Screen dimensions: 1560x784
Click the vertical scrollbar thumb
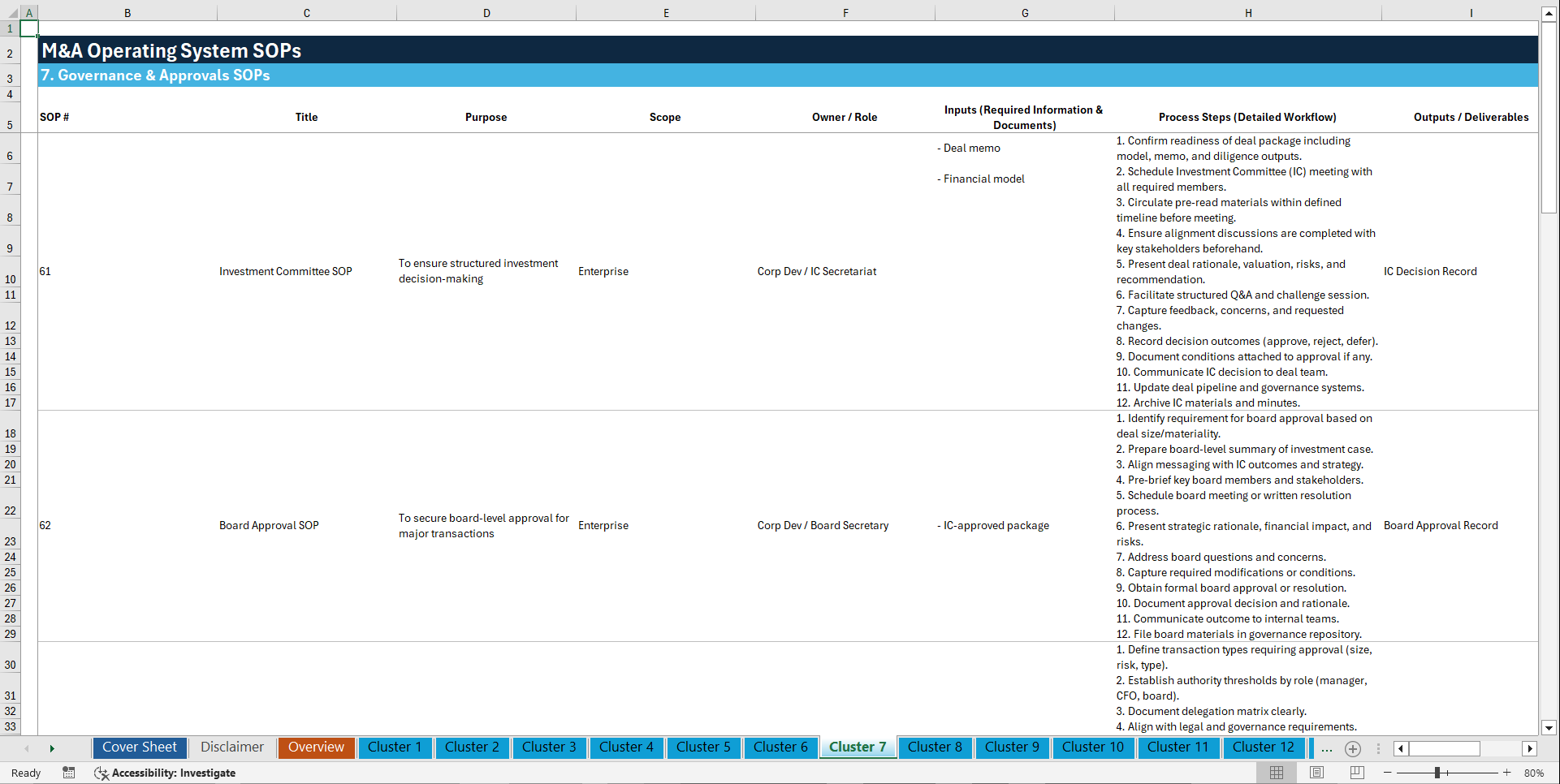(x=1549, y=117)
